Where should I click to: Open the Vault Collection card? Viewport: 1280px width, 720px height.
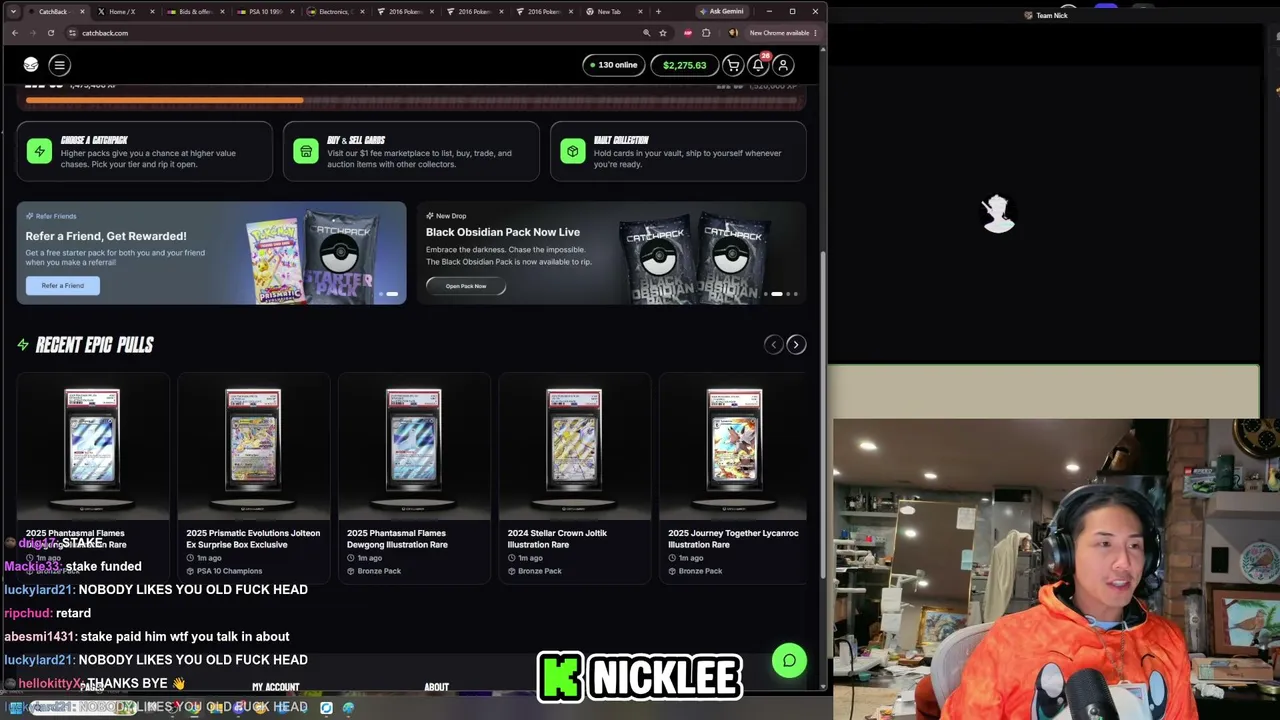coord(678,152)
